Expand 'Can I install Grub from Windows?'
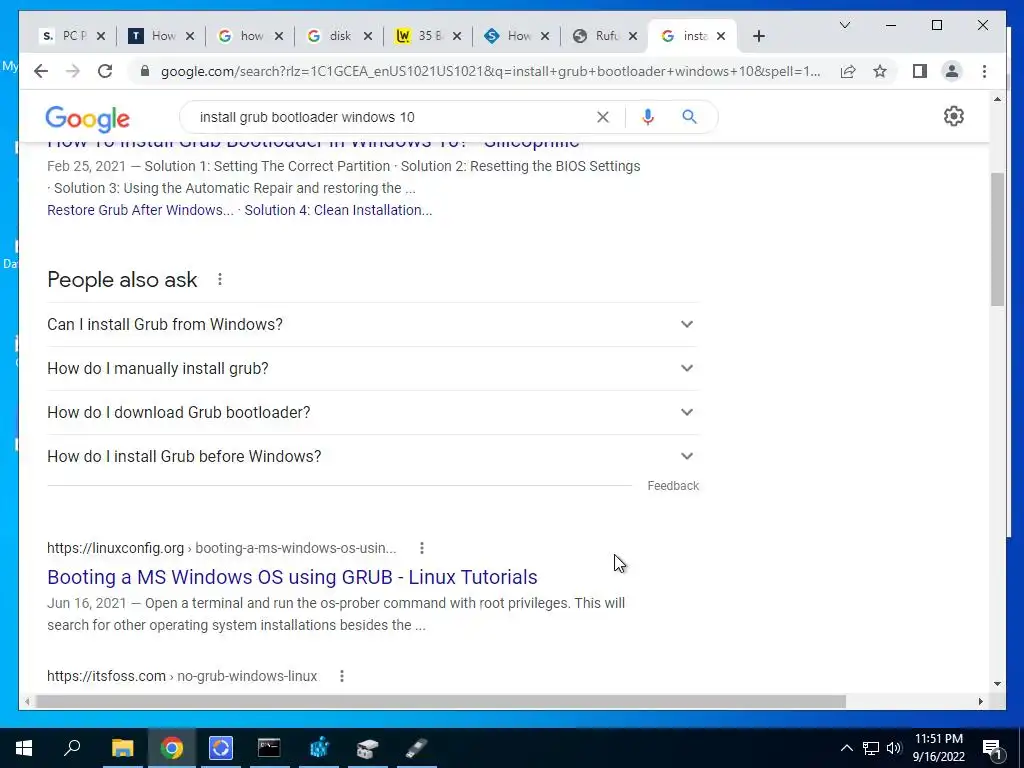The width and height of the screenshot is (1024, 768). pyautogui.click(x=372, y=325)
